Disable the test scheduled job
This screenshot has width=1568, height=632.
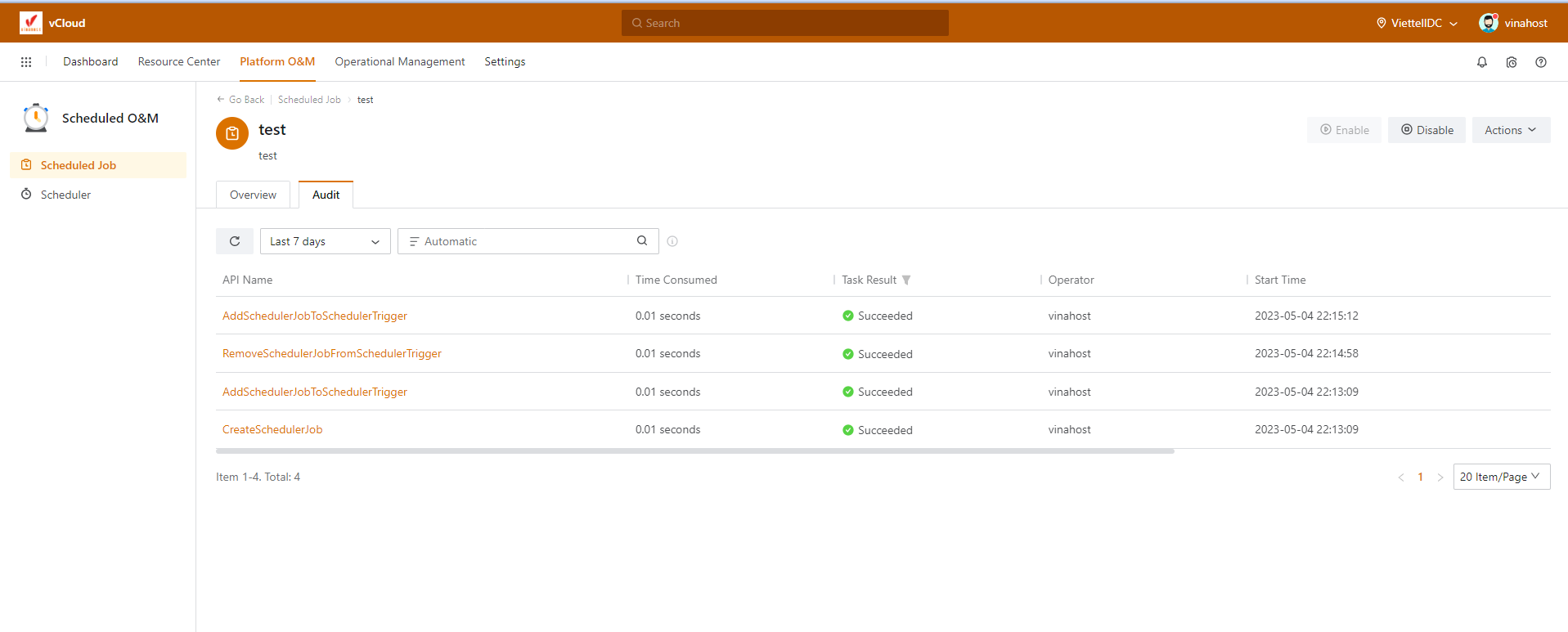coord(1426,130)
